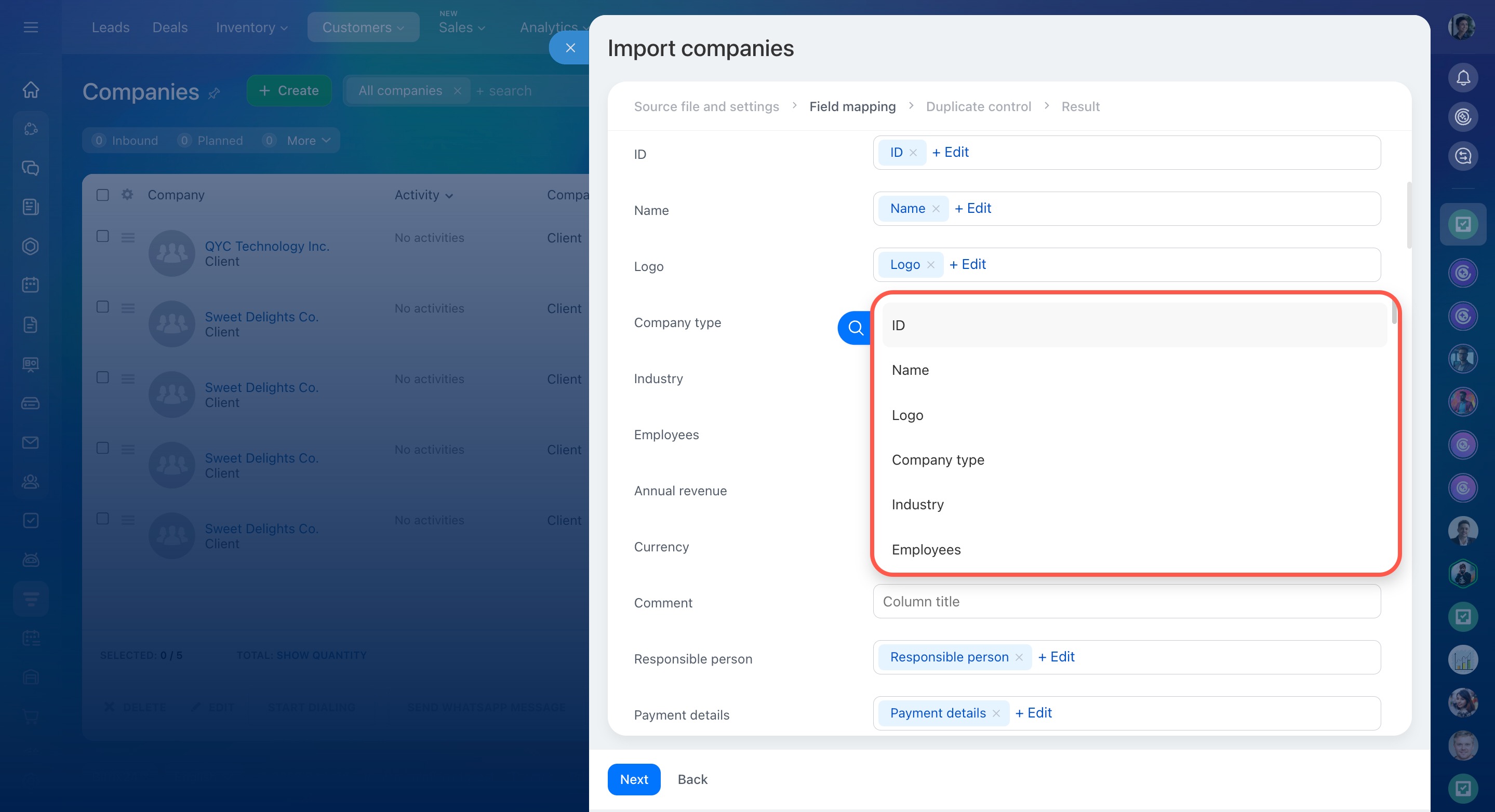
Task: Click the Comment column title field
Action: (1126, 601)
